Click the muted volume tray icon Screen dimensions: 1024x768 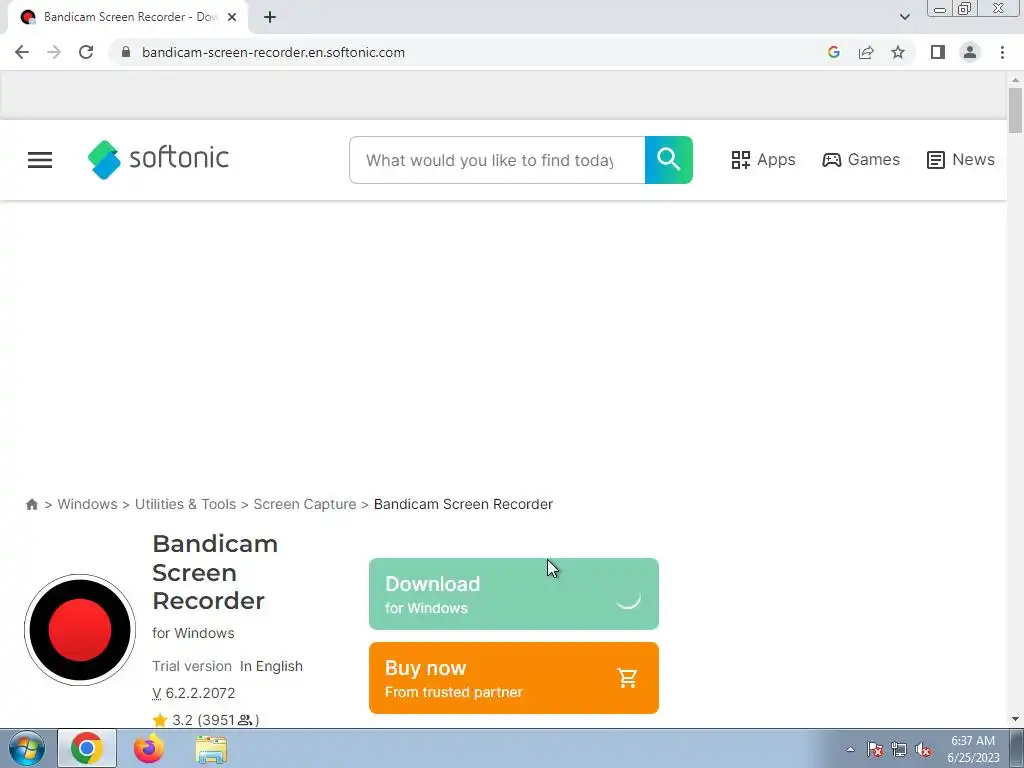(923, 750)
